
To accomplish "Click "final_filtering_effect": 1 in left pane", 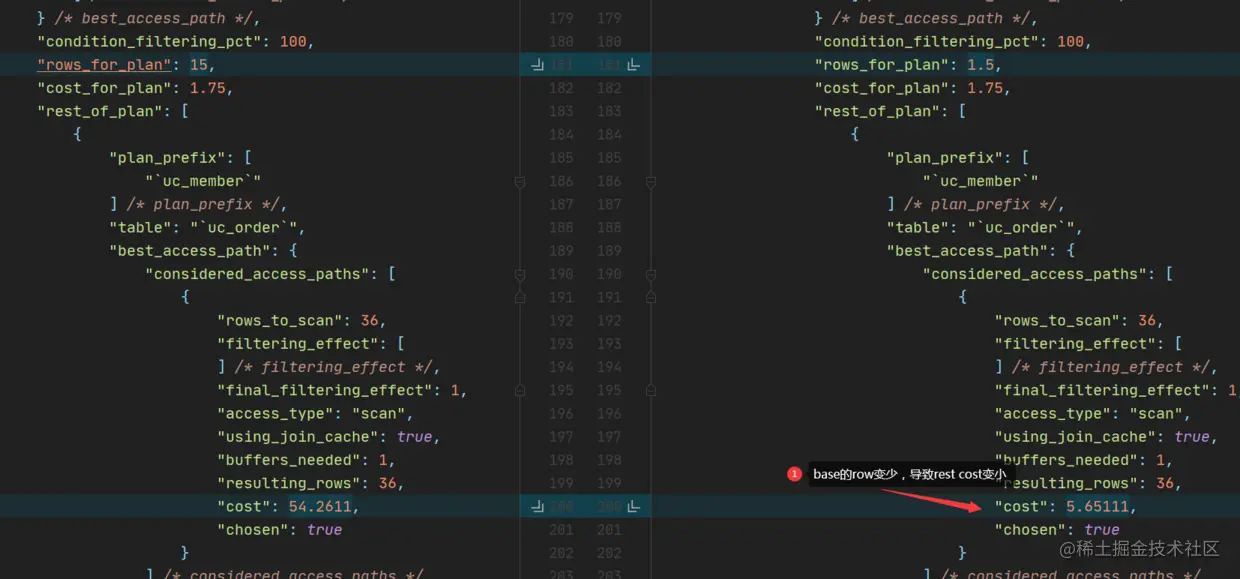I will pos(342,390).
